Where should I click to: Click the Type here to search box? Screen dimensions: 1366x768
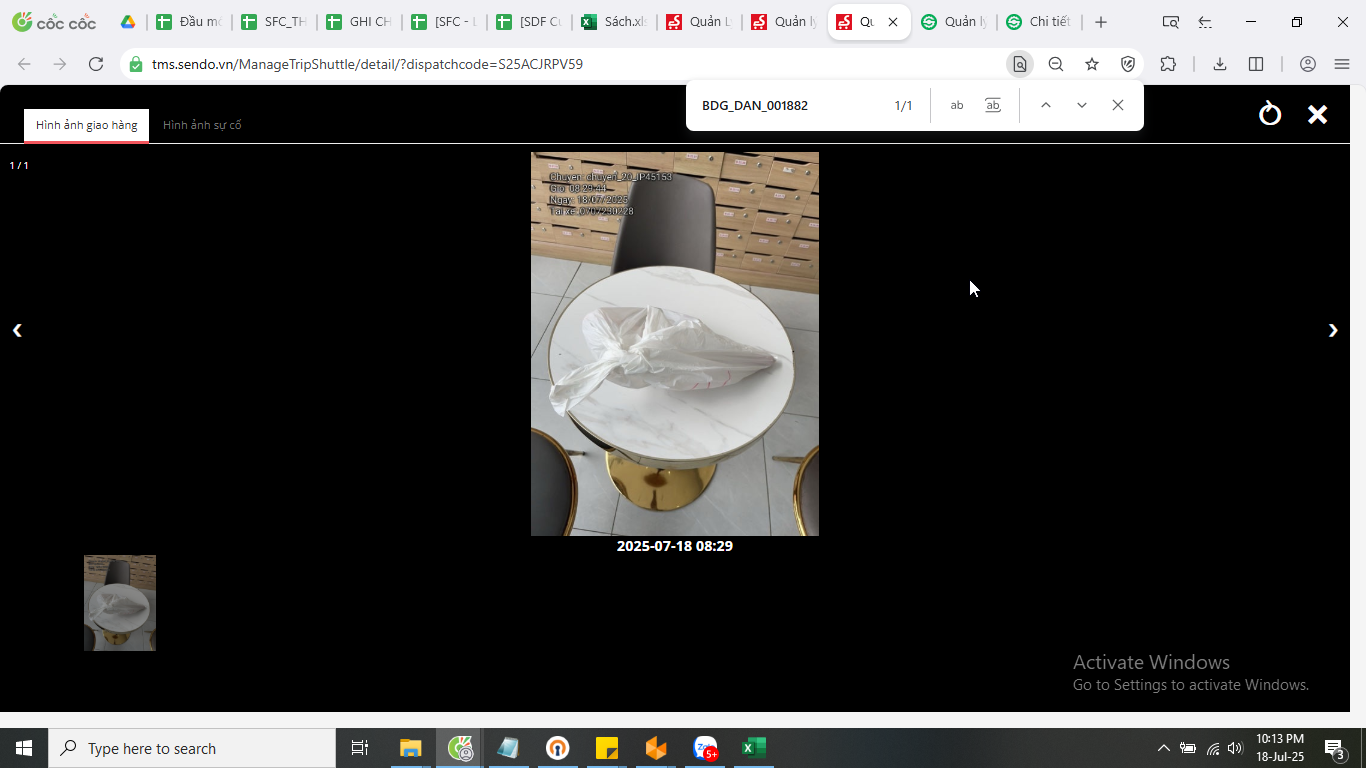(x=192, y=748)
